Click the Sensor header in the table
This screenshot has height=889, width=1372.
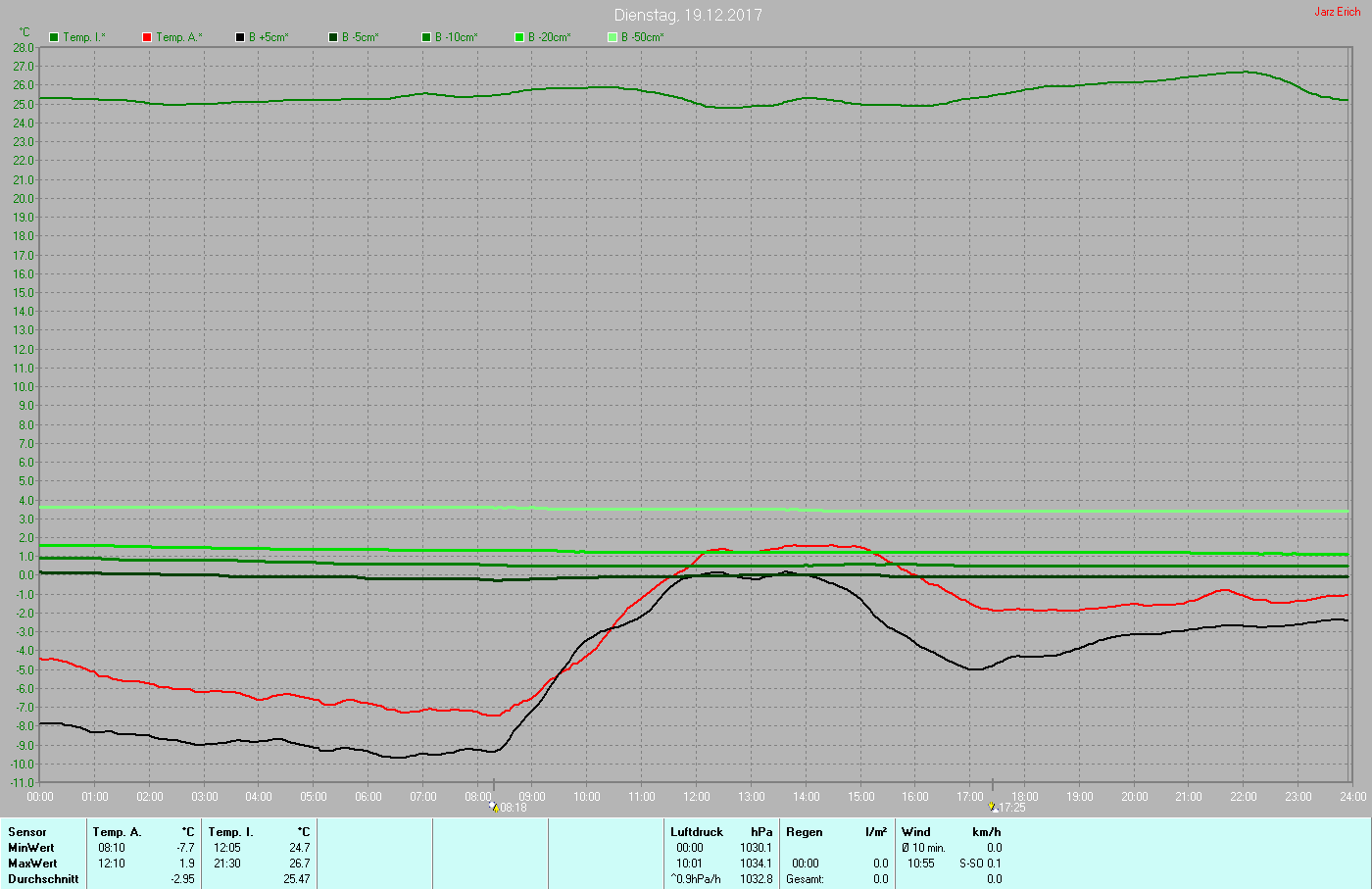[27, 832]
